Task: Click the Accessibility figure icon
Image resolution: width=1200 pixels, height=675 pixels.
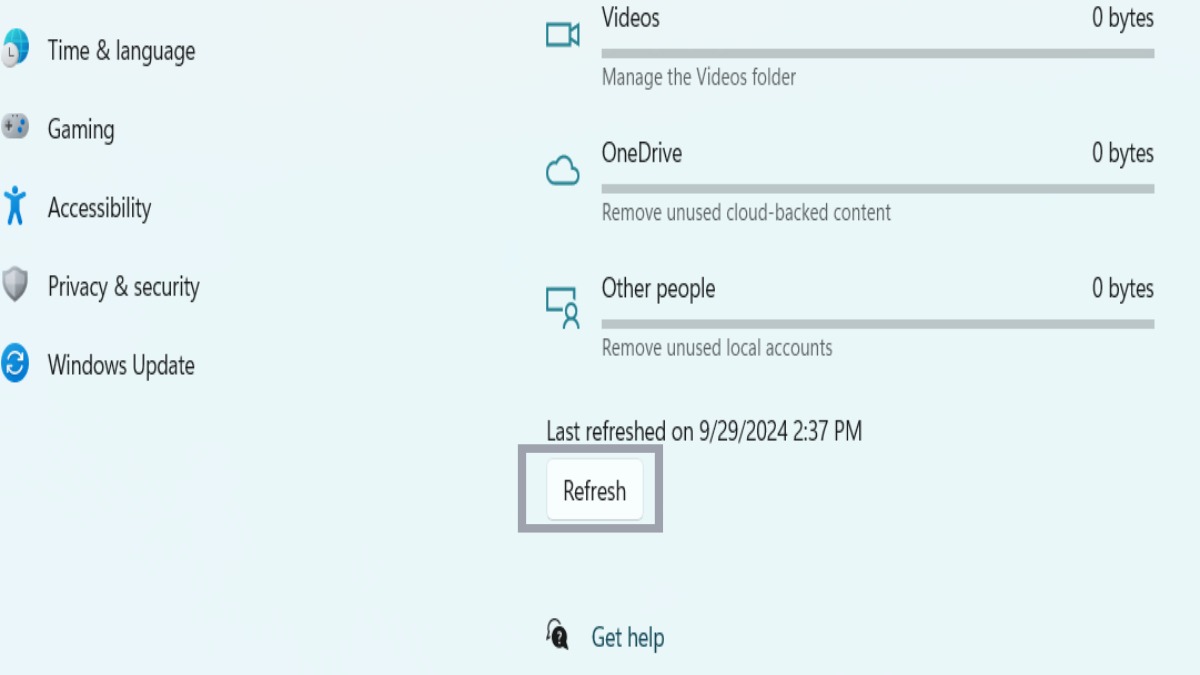Action: coord(14,206)
